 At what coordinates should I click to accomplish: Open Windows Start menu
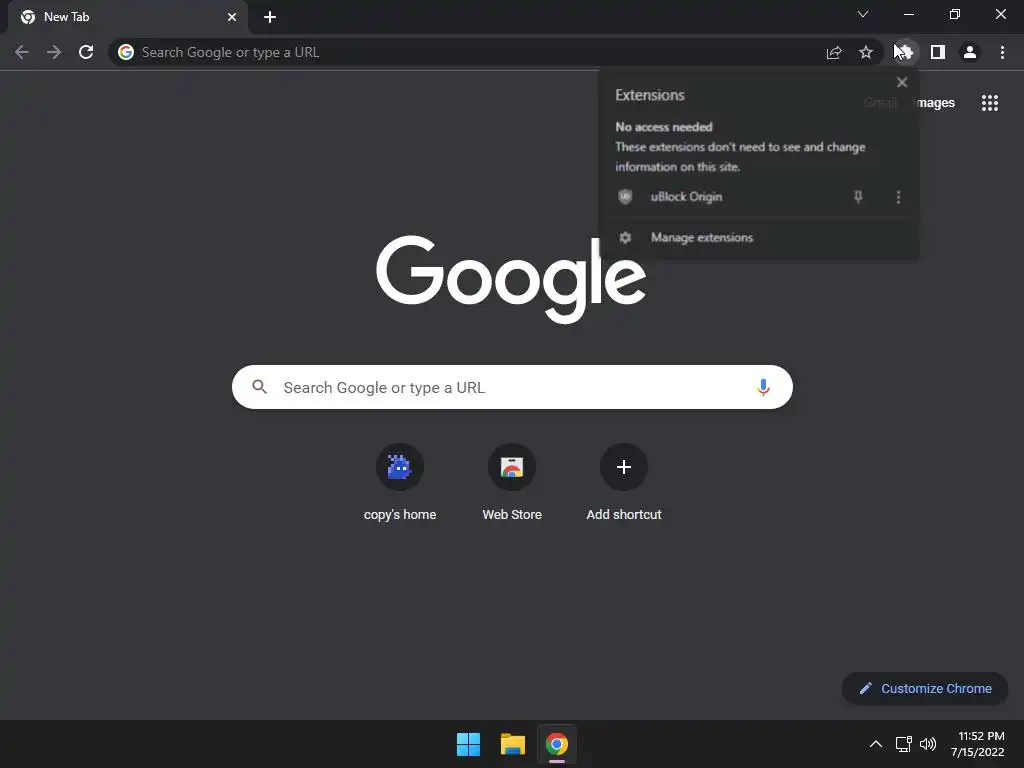point(468,744)
